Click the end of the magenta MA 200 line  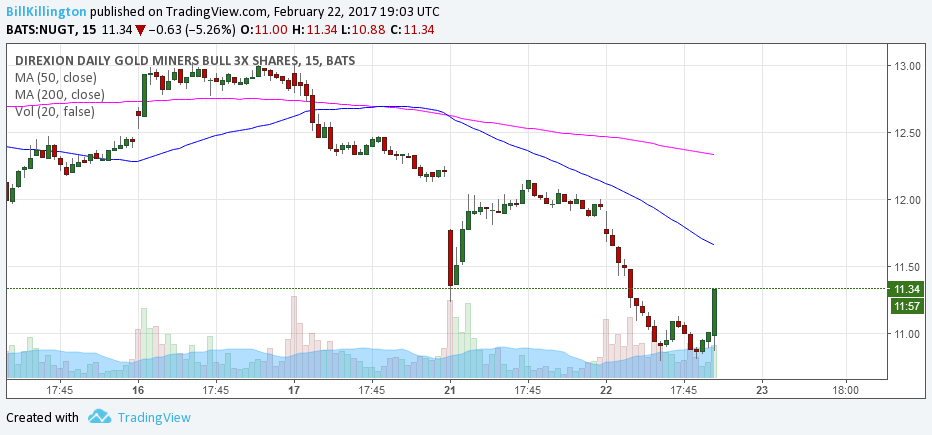point(713,155)
